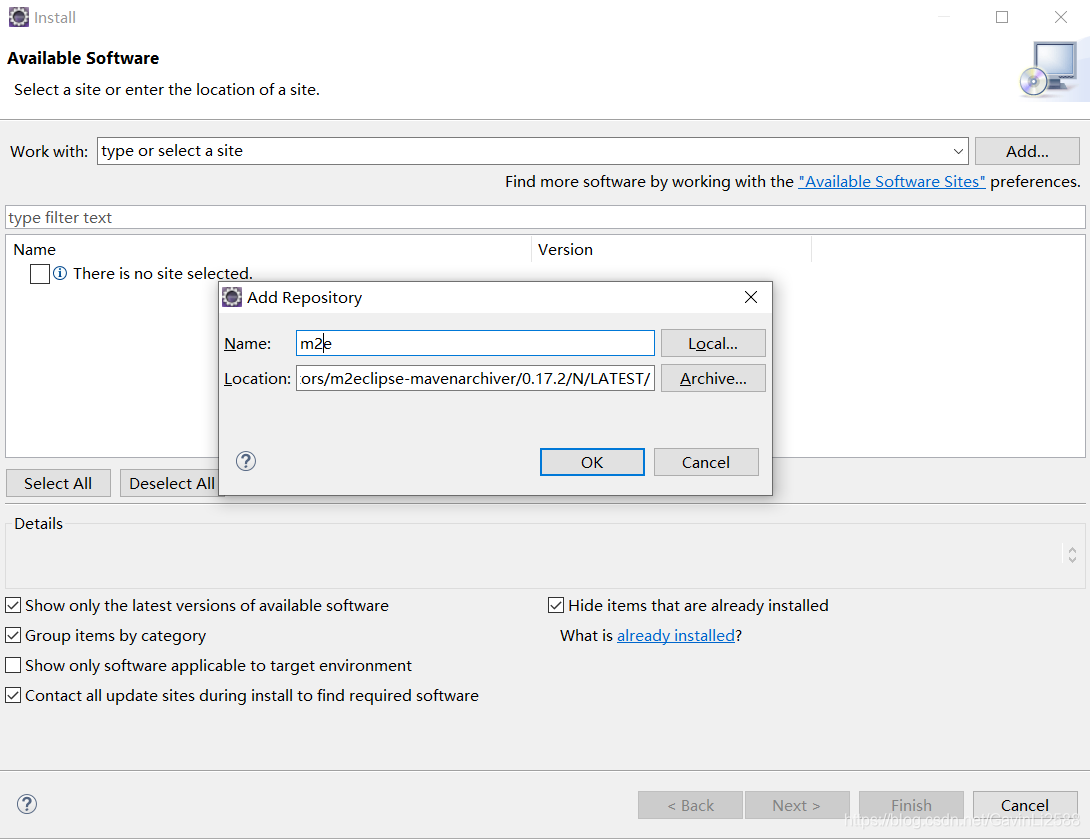
Task: Open the 'Available Software Sites' preferences link
Action: pyautogui.click(x=893, y=181)
